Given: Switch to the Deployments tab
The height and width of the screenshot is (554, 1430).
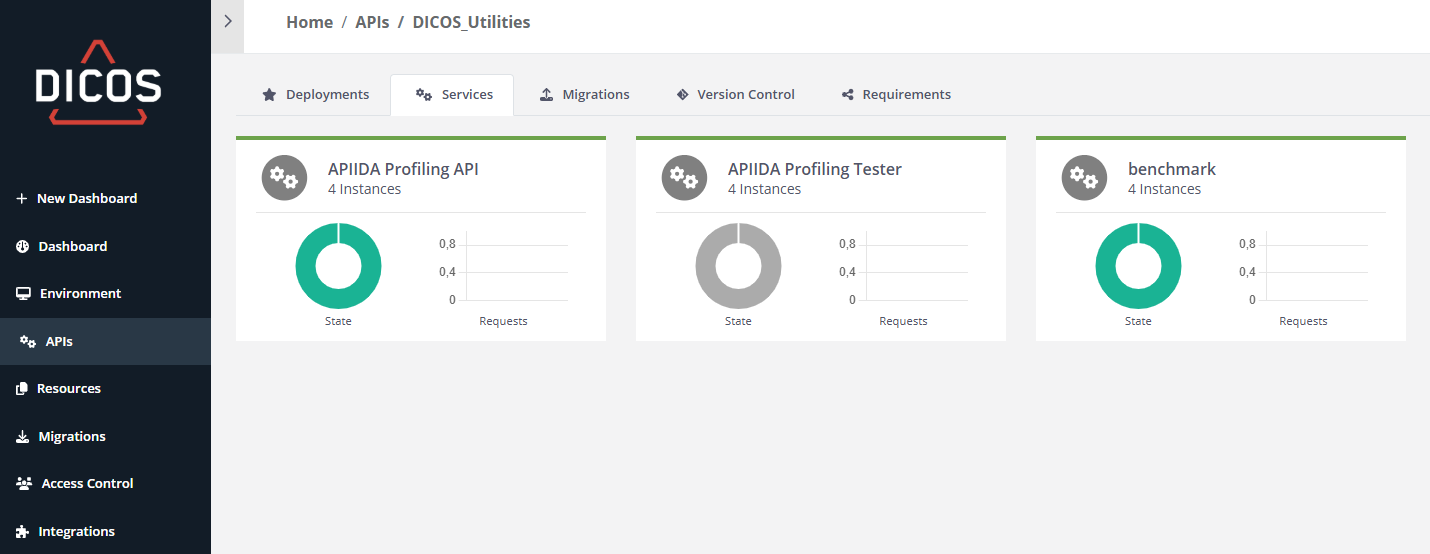Looking at the screenshot, I should coord(316,95).
